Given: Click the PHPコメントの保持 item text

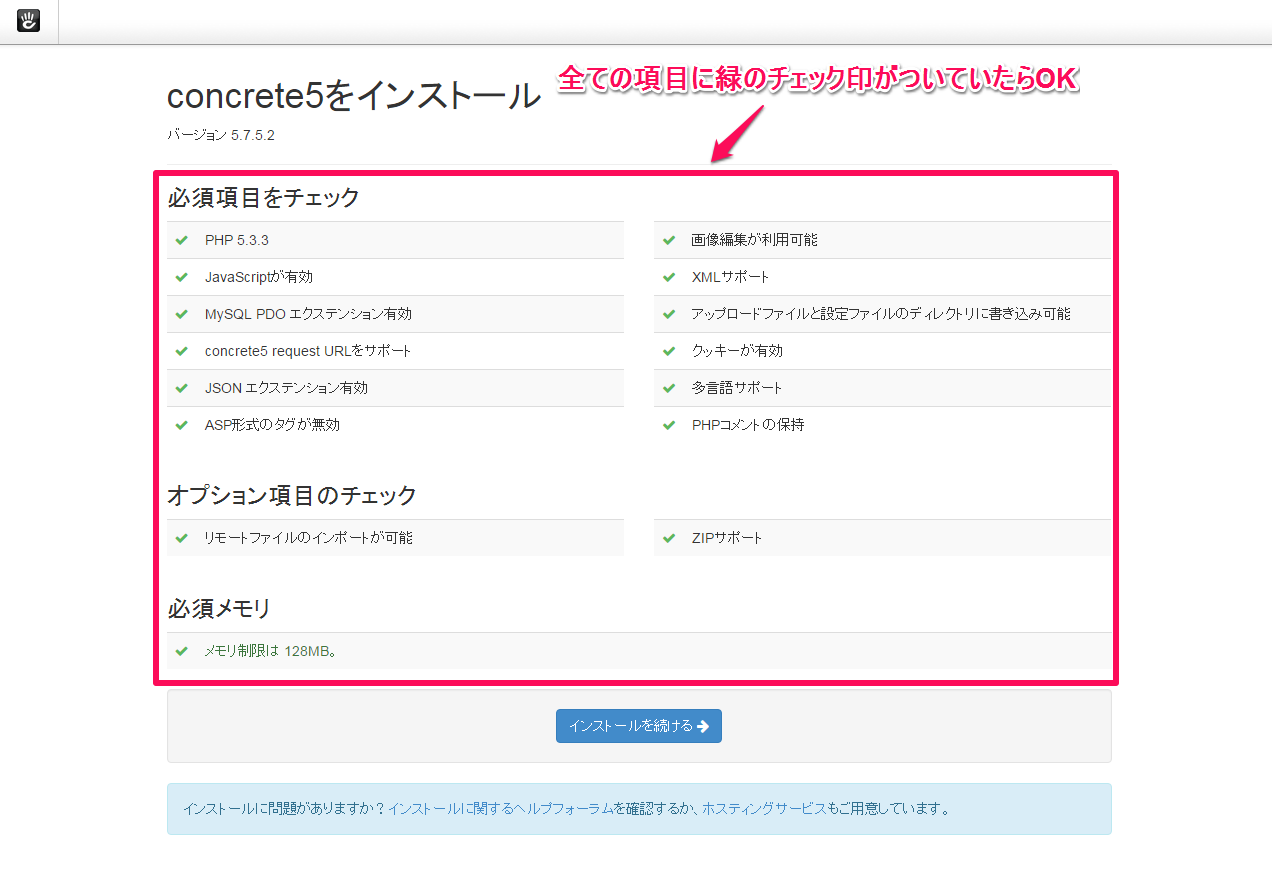Looking at the screenshot, I should click(x=748, y=425).
